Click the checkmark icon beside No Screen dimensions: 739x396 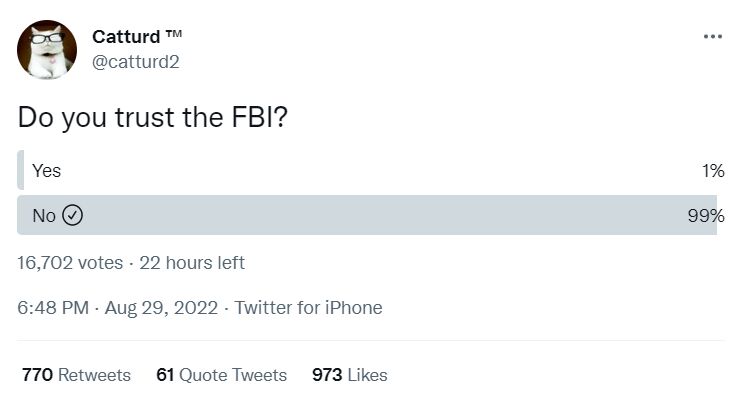[x=73, y=215]
